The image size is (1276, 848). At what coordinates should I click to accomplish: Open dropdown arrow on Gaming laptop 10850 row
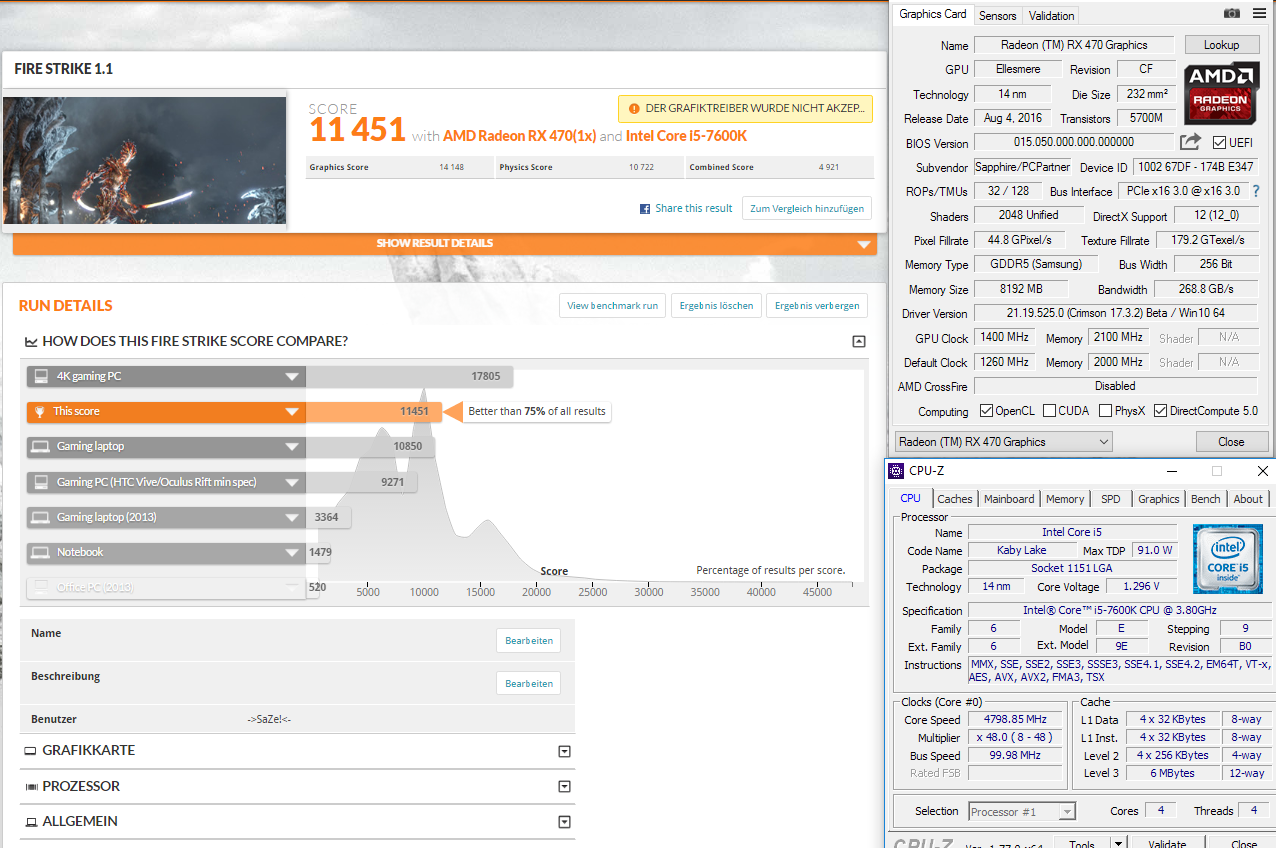[292, 447]
